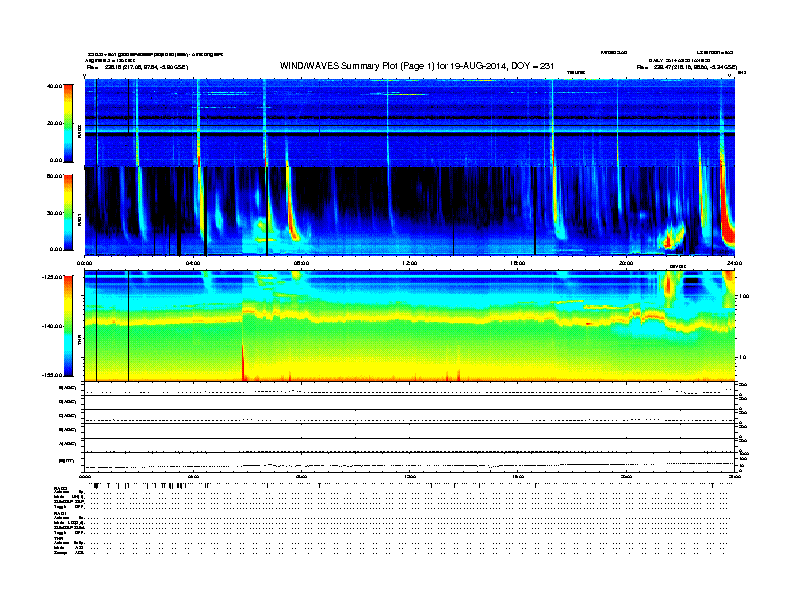This screenshot has height=612, width=792.
Task: Click the 20:00 label below the line plots
Action: 626,476
